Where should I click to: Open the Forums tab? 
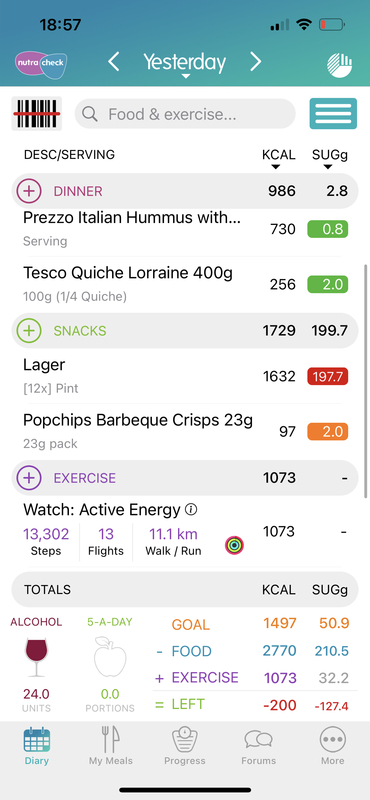(258, 746)
